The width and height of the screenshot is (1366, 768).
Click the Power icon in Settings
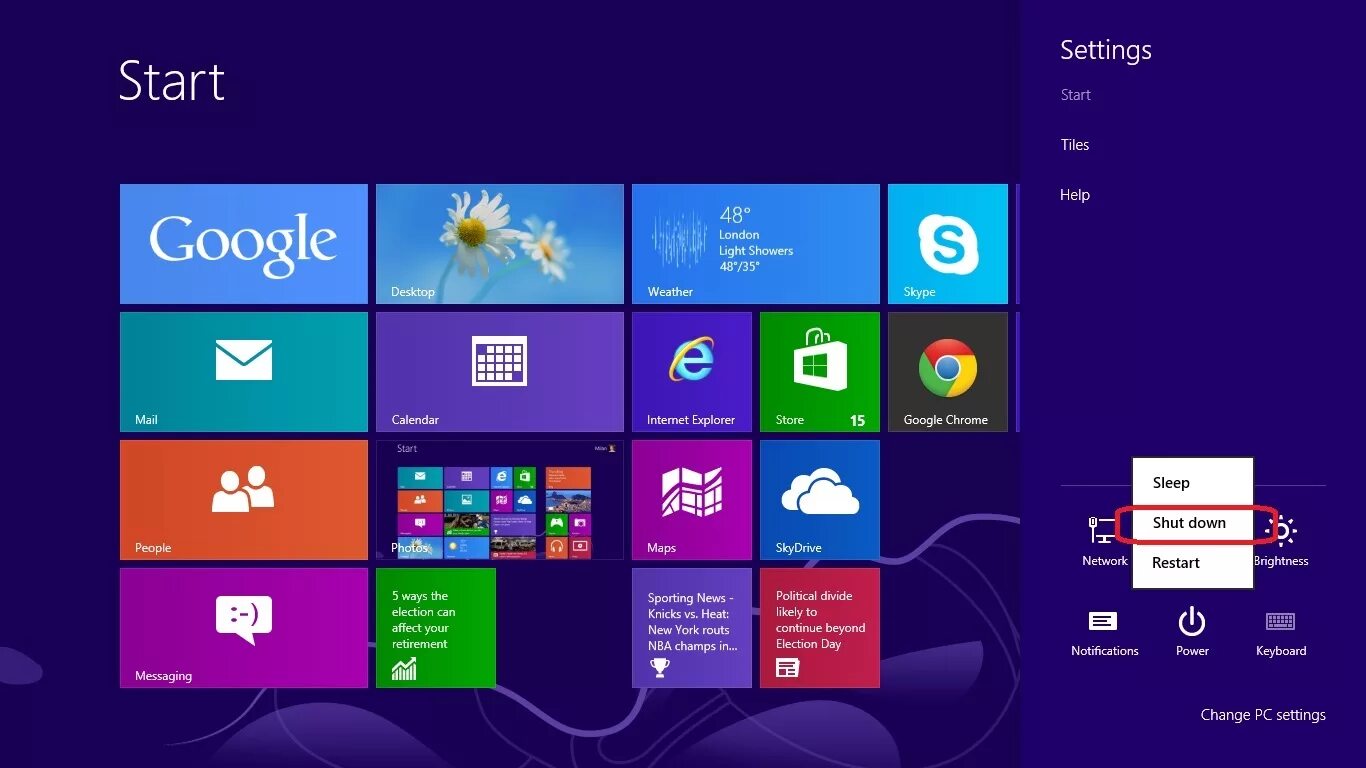pyautogui.click(x=1192, y=632)
